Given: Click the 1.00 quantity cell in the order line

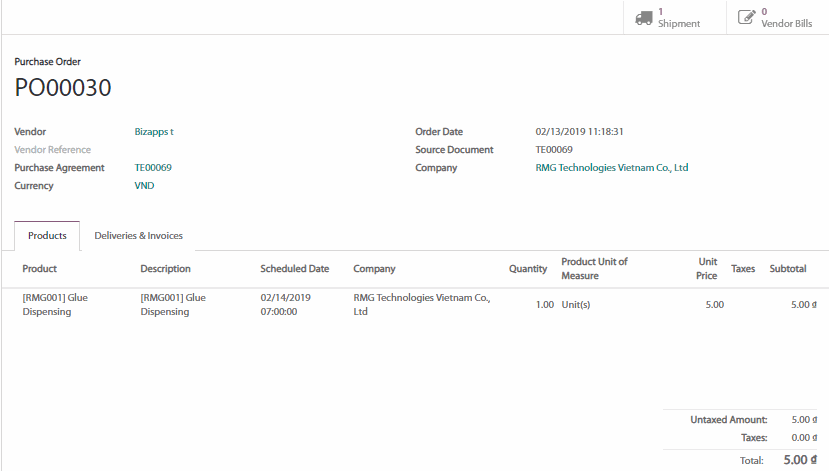Looking at the screenshot, I should (544, 304).
